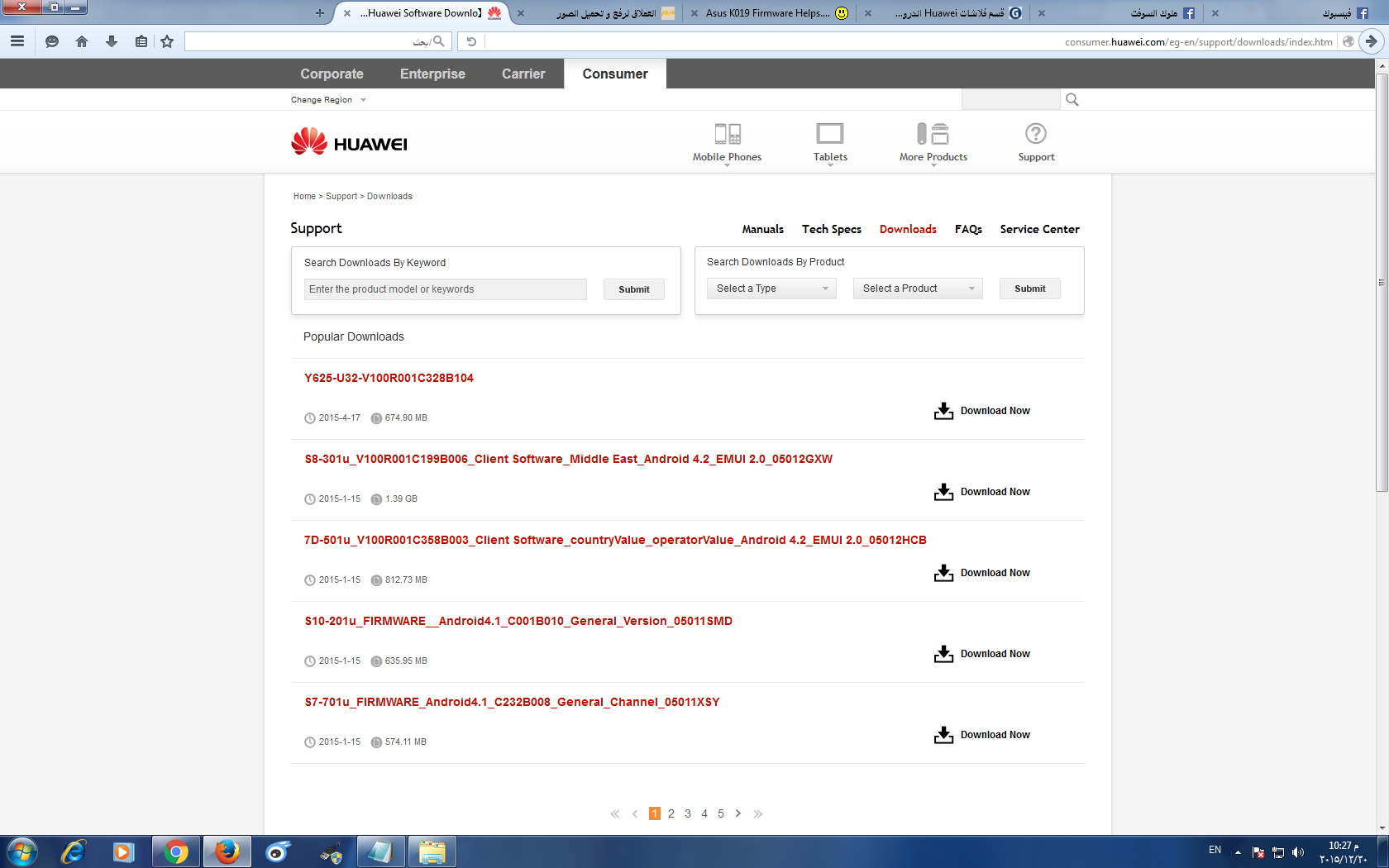
Task: Bookmark this page with the star icon
Action: tap(167, 41)
